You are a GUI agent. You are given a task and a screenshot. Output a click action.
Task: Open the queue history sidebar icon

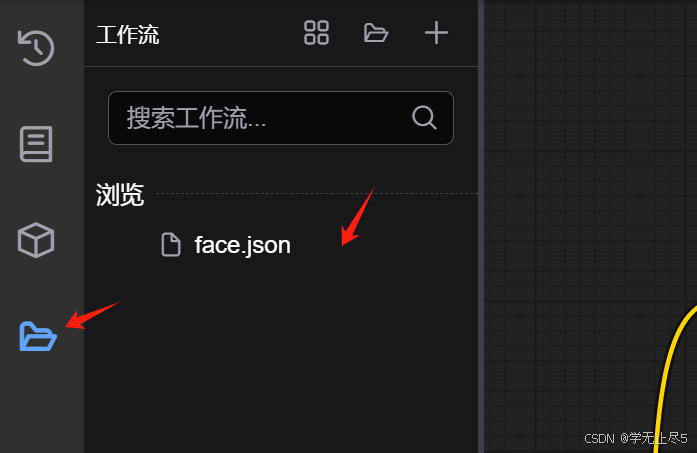[36, 48]
